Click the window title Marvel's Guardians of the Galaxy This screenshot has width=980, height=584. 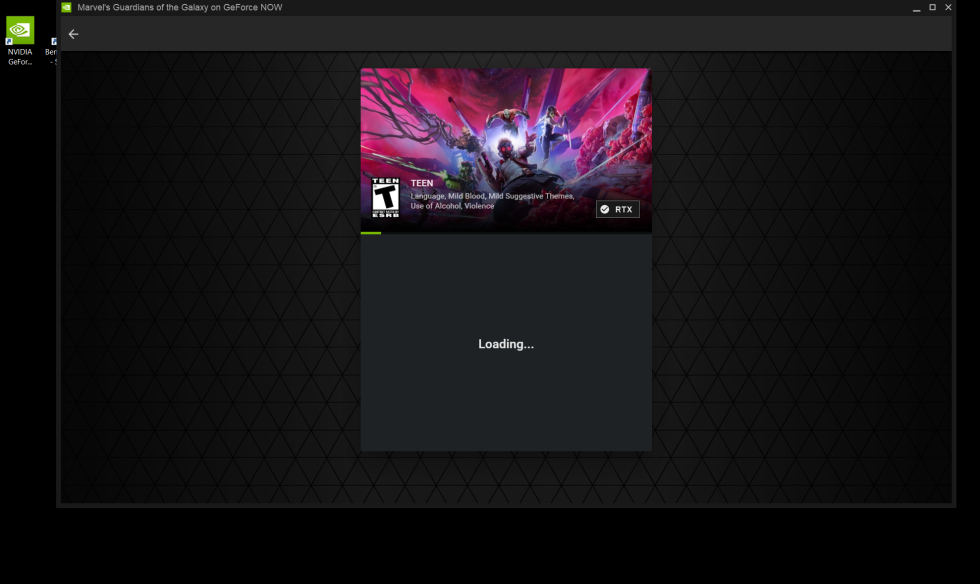tap(178, 7)
